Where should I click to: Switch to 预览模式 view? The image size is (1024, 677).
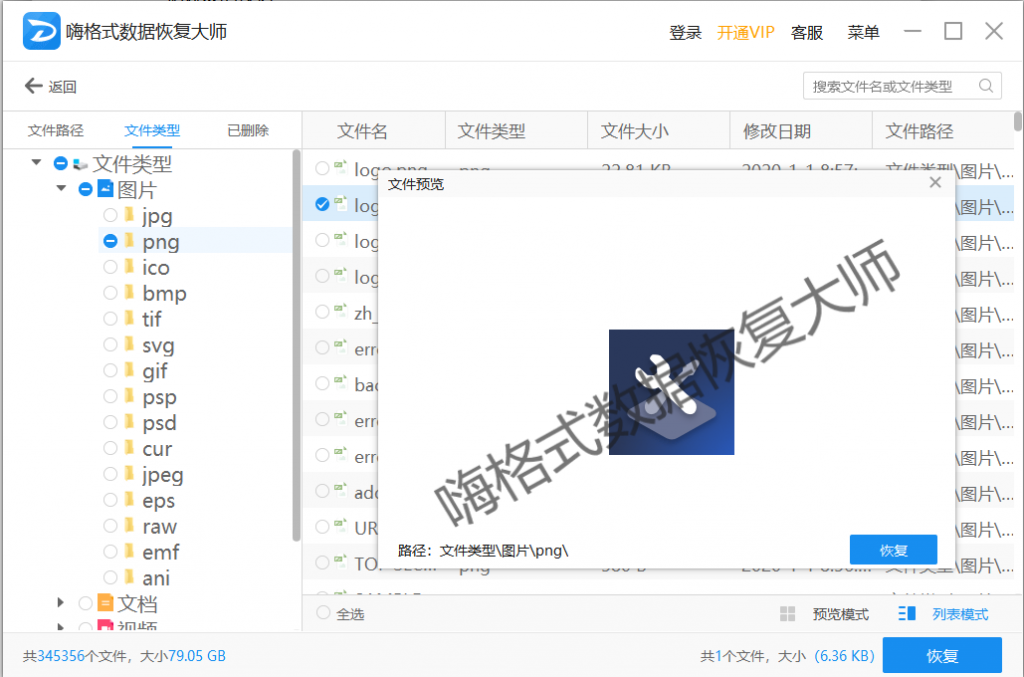(840, 614)
